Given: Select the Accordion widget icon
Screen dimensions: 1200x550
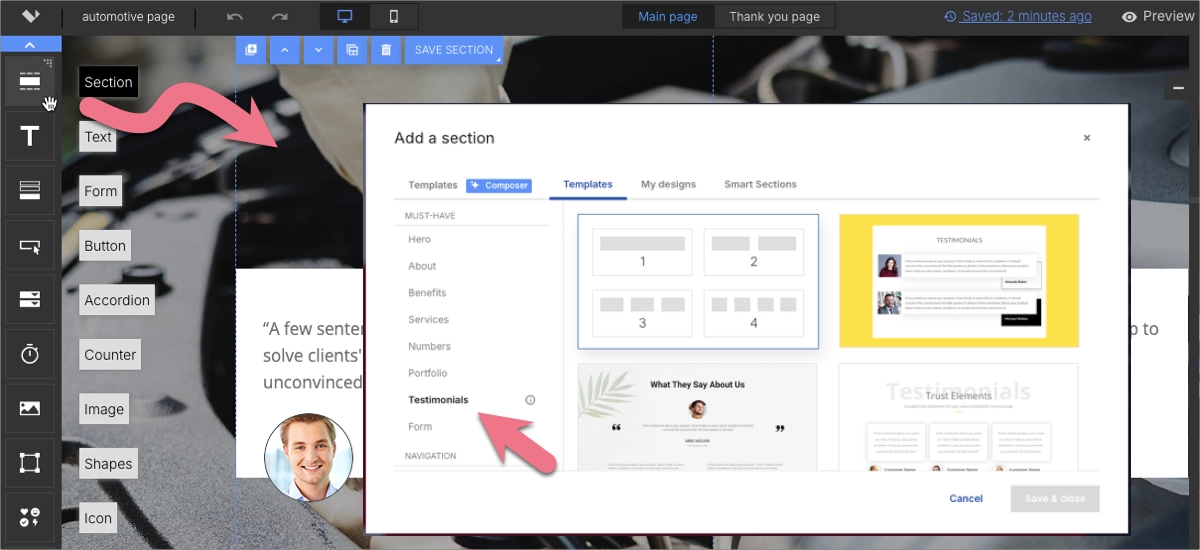Looking at the screenshot, I should 30,299.
